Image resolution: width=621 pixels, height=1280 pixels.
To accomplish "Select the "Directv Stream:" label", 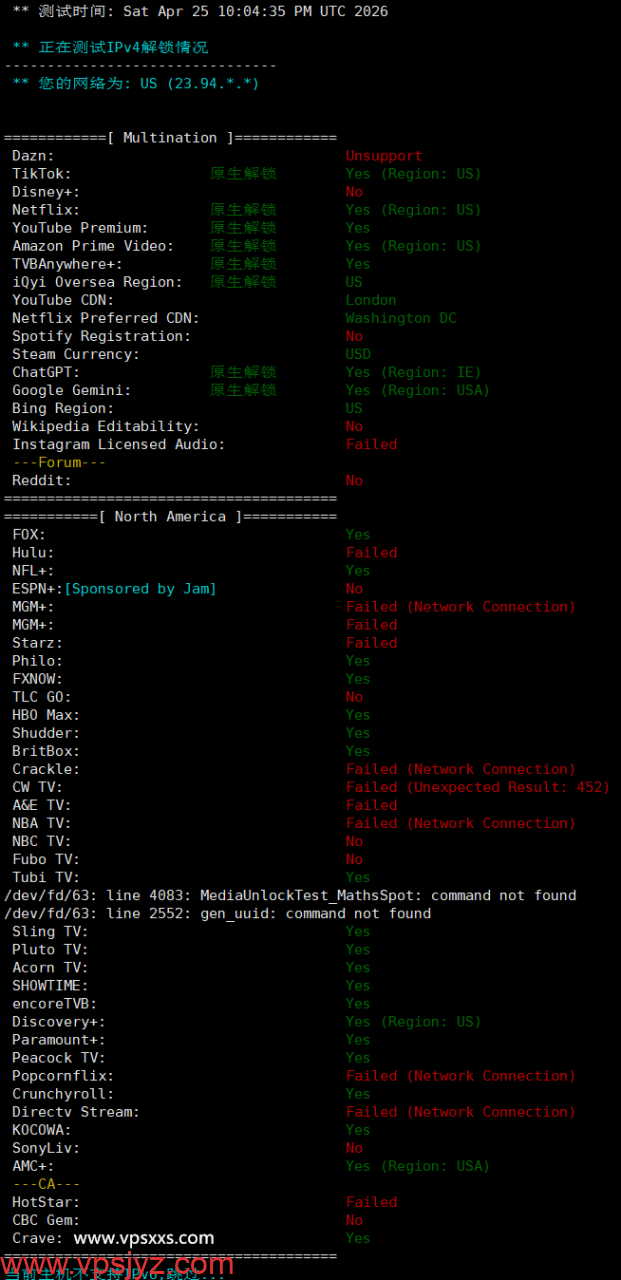I will 76,1112.
